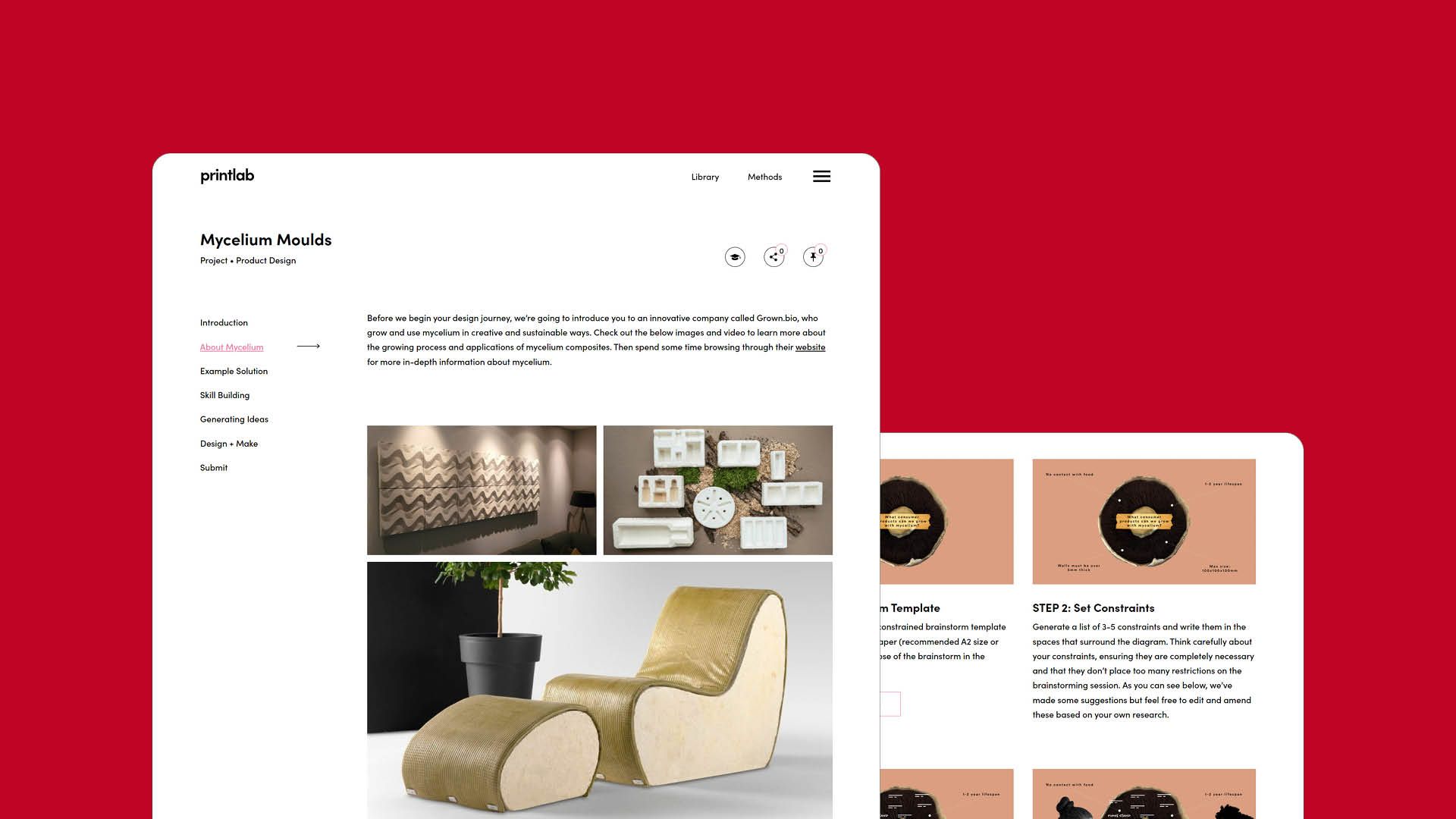Select About Mycelium sidebar item
Viewport: 1456px width, 819px height.
click(231, 347)
